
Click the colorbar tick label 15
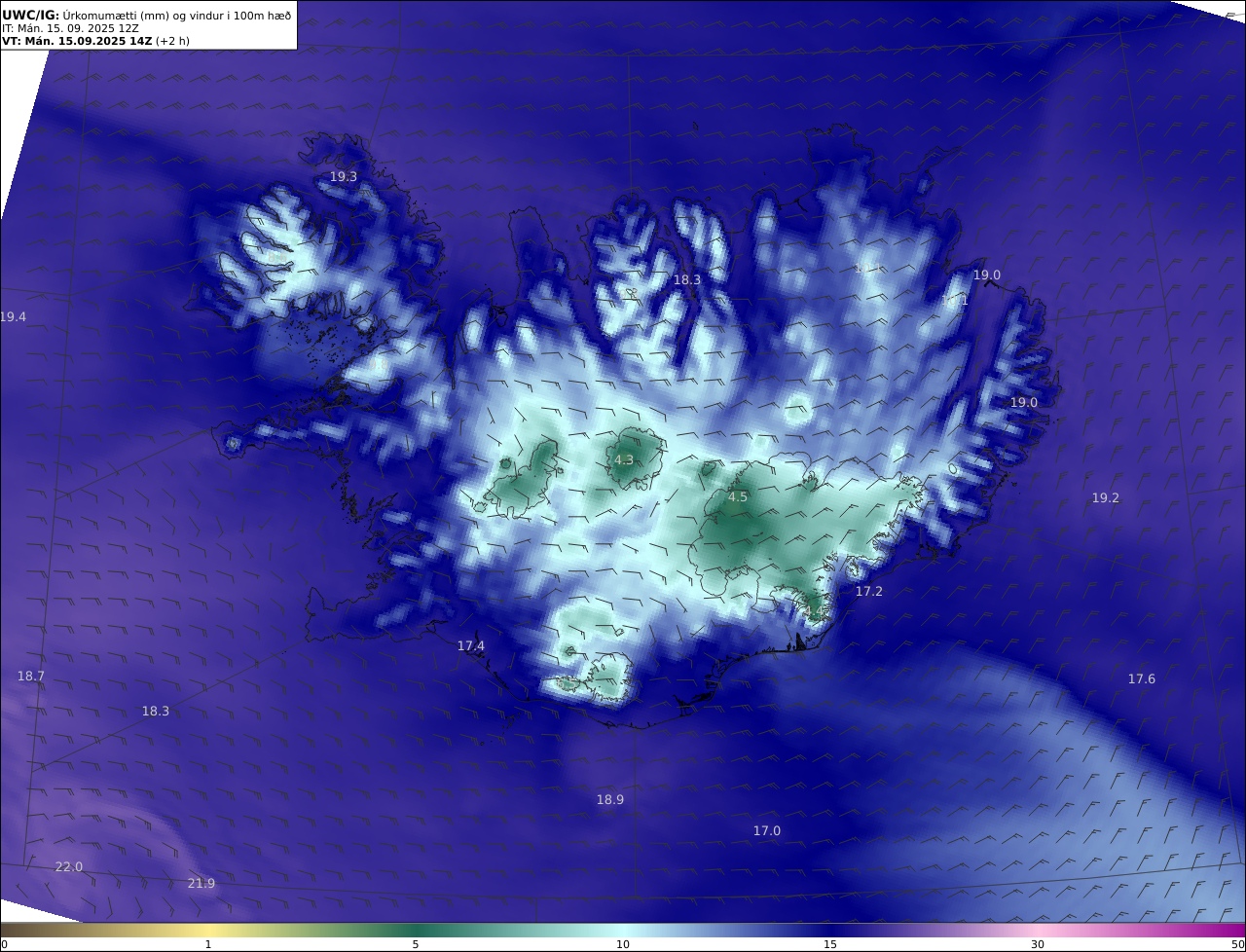(x=830, y=944)
